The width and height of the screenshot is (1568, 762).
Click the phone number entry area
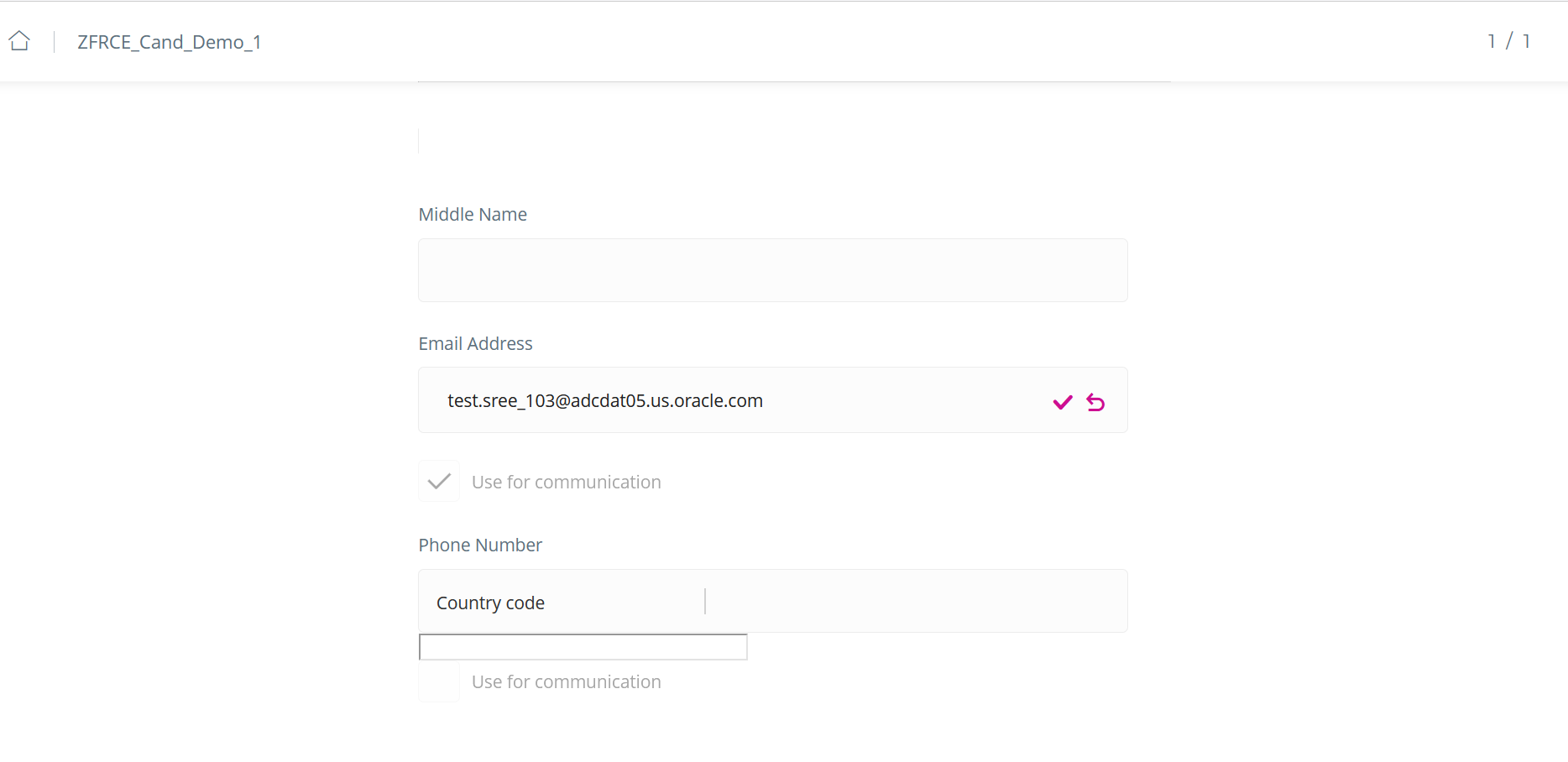(916, 602)
